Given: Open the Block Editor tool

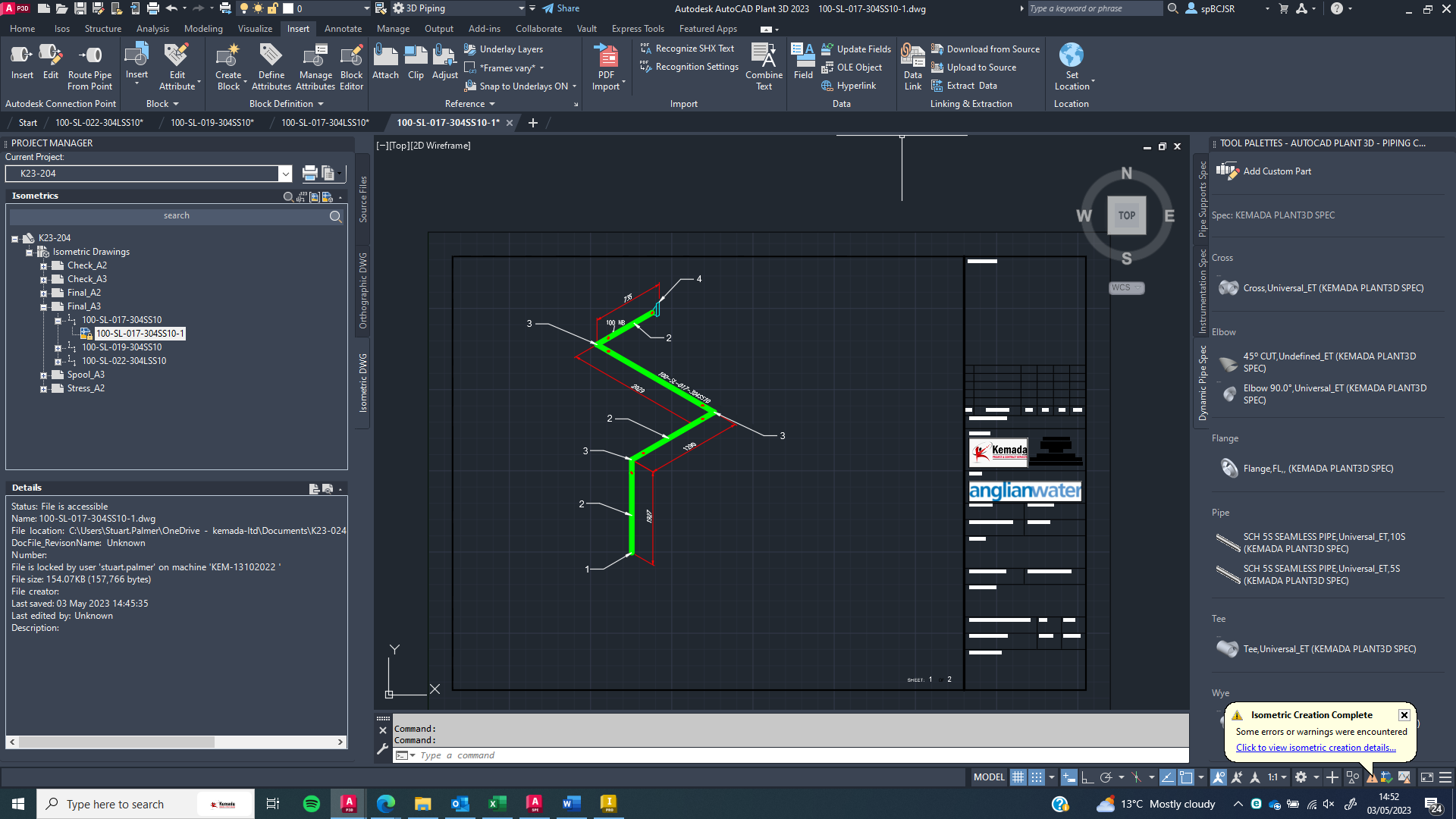Looking at the screenshot, I should click(x=351, y=65).
